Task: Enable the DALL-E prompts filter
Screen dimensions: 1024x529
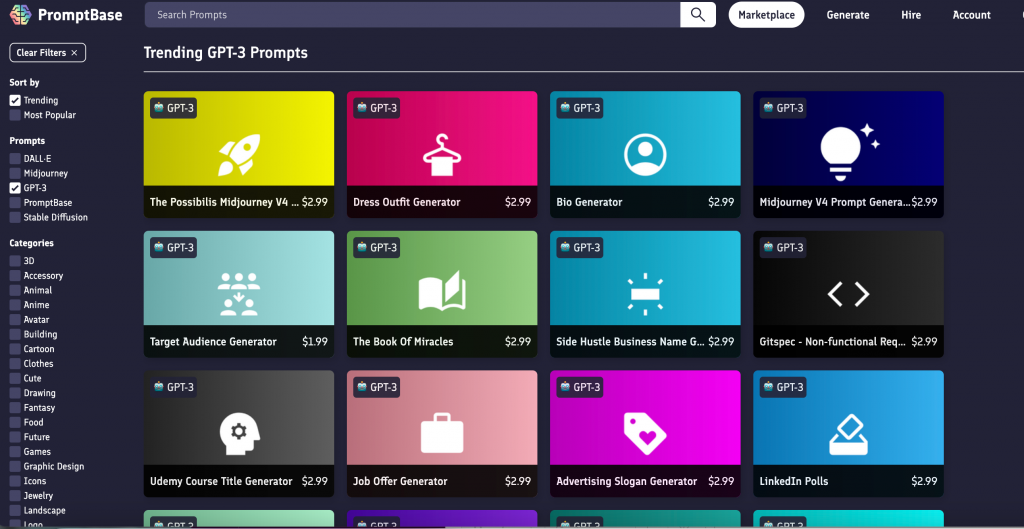Action: (15, 159)
